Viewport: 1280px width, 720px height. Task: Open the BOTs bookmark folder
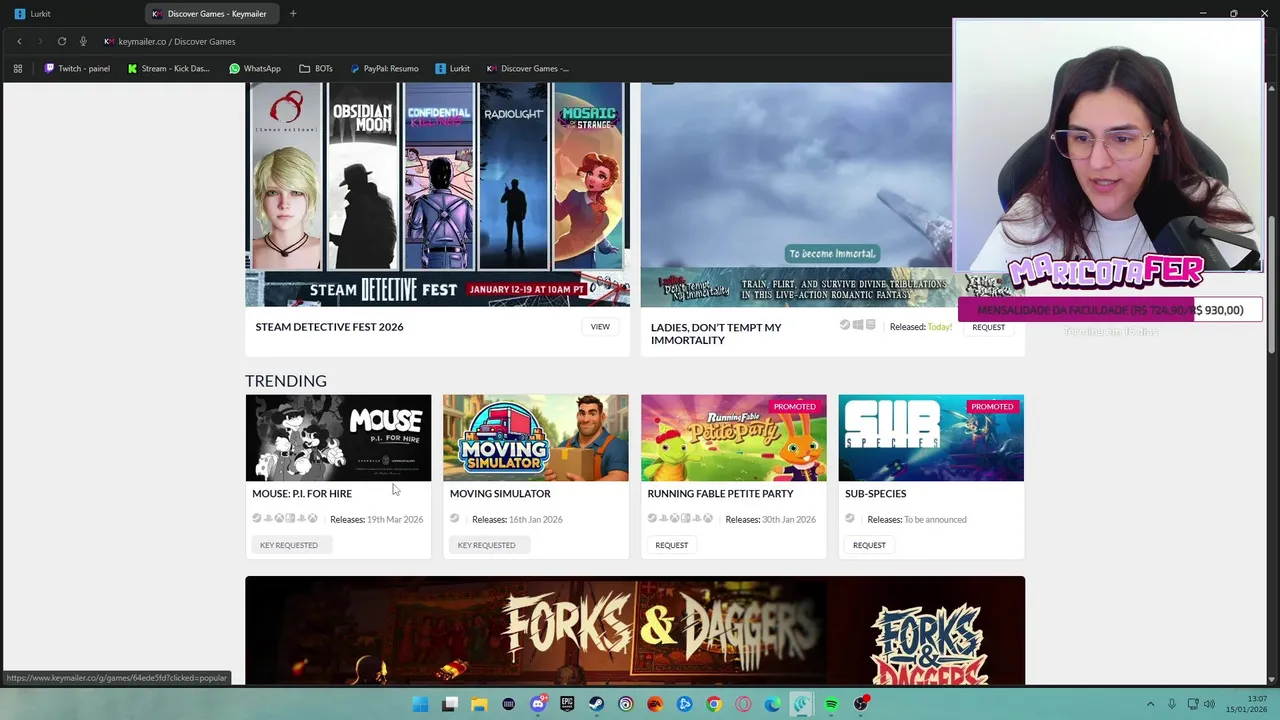pos(316,69)
